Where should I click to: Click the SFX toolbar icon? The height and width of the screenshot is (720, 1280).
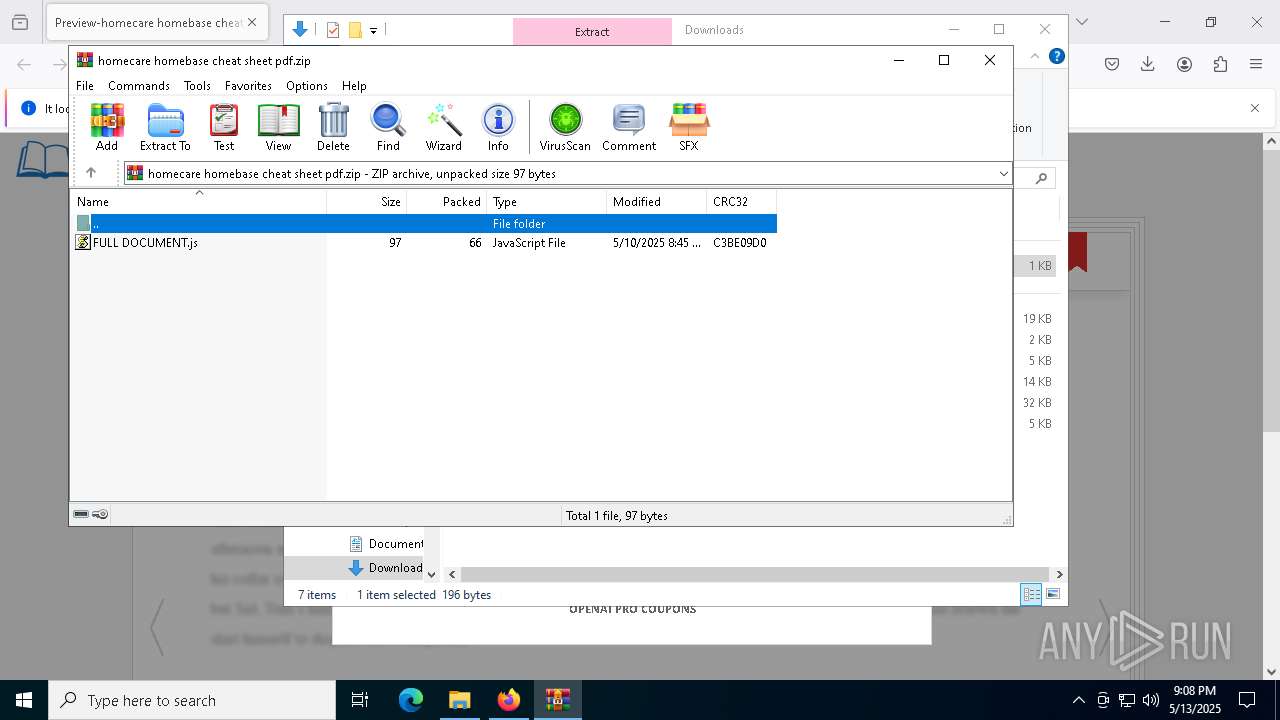pyautogui.click(x=689, y=127)
